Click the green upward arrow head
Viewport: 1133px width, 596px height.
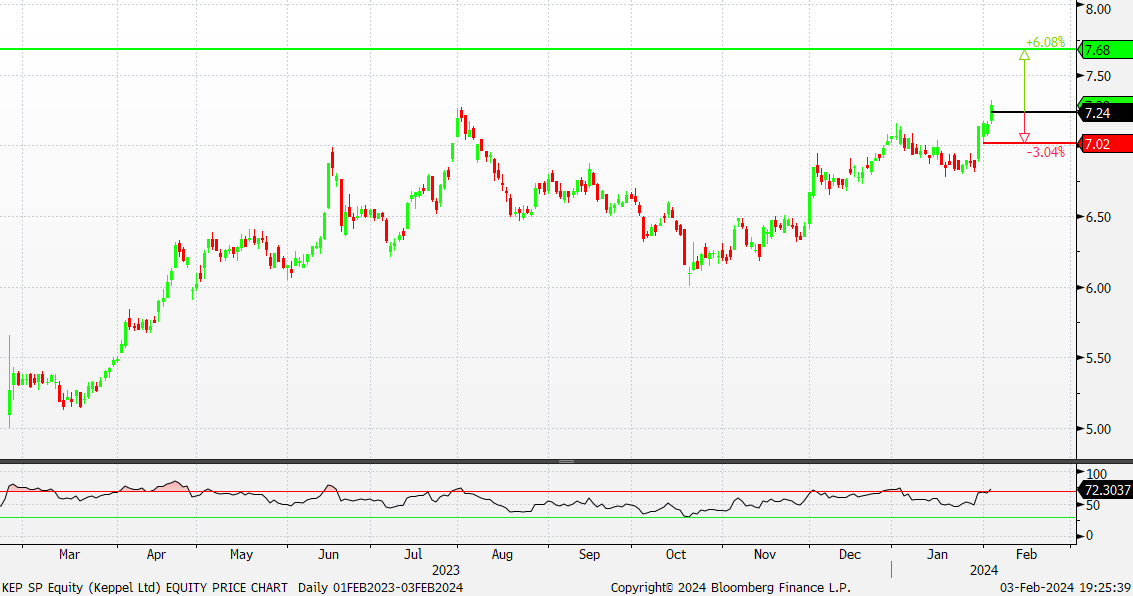tap(1024, 54)
